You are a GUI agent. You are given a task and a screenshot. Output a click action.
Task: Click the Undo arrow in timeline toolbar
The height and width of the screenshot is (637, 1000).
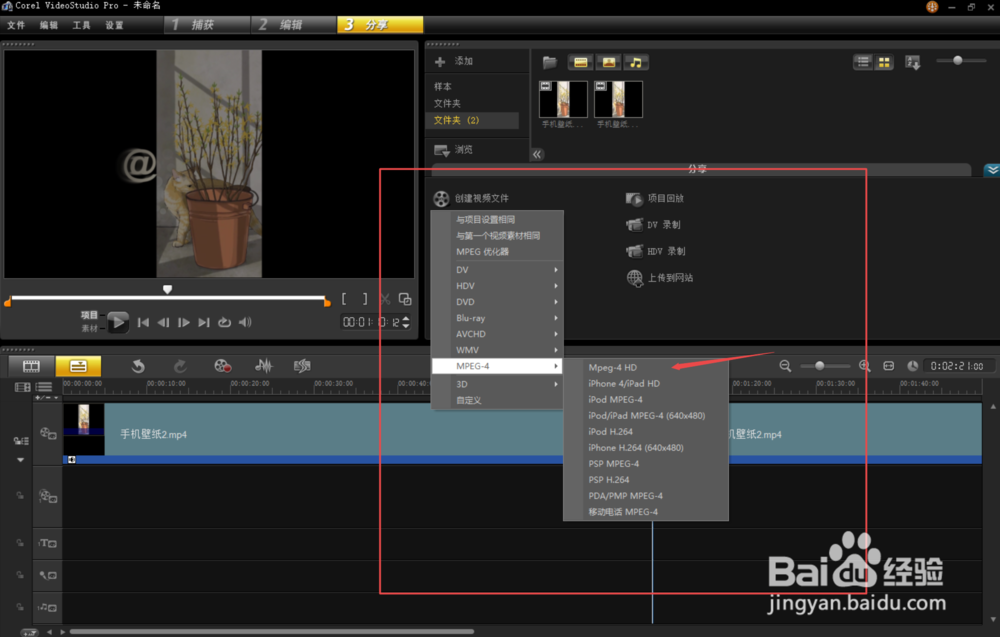(138, 366)
